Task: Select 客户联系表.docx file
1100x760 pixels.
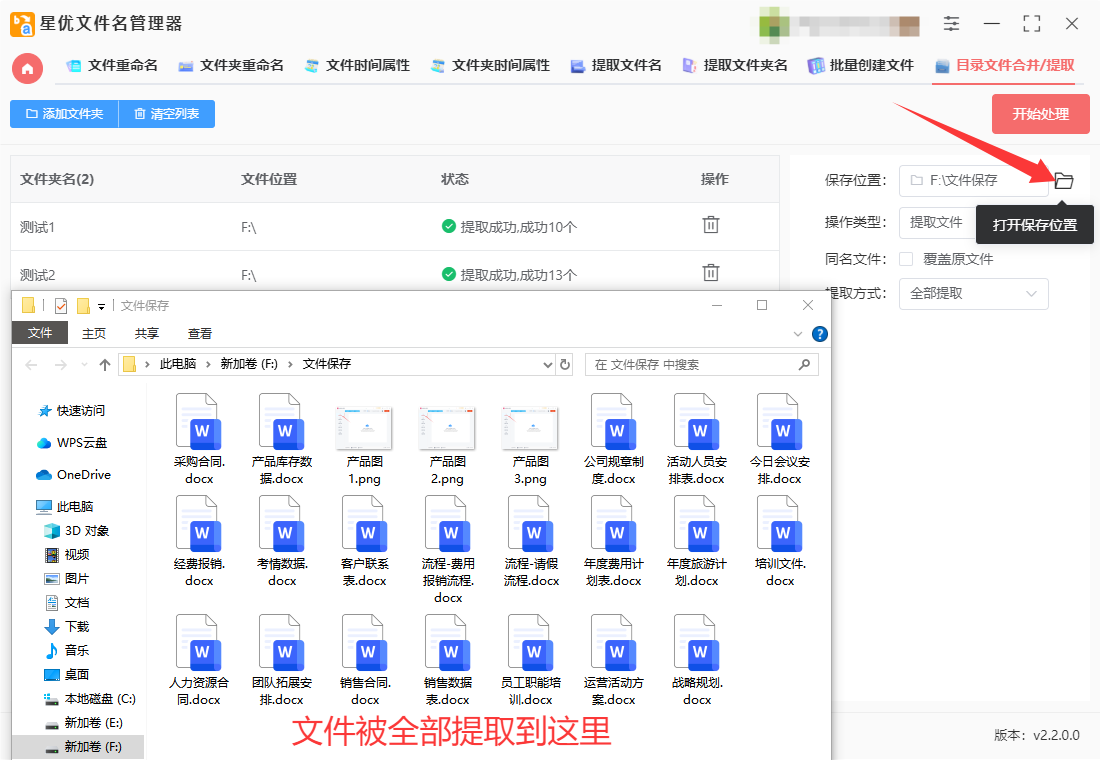Action: tap(365, 542)
